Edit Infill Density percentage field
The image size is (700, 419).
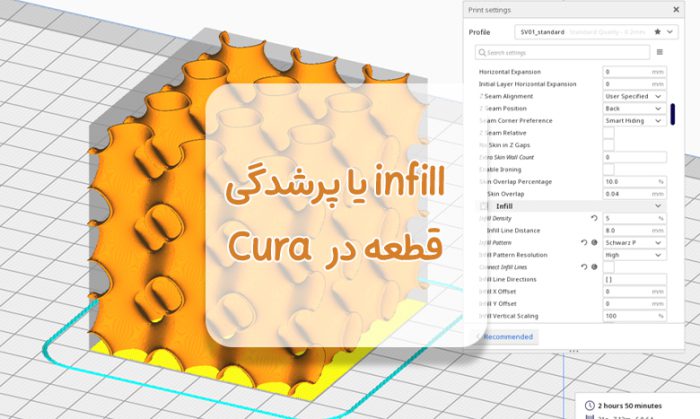coord(634,218)
